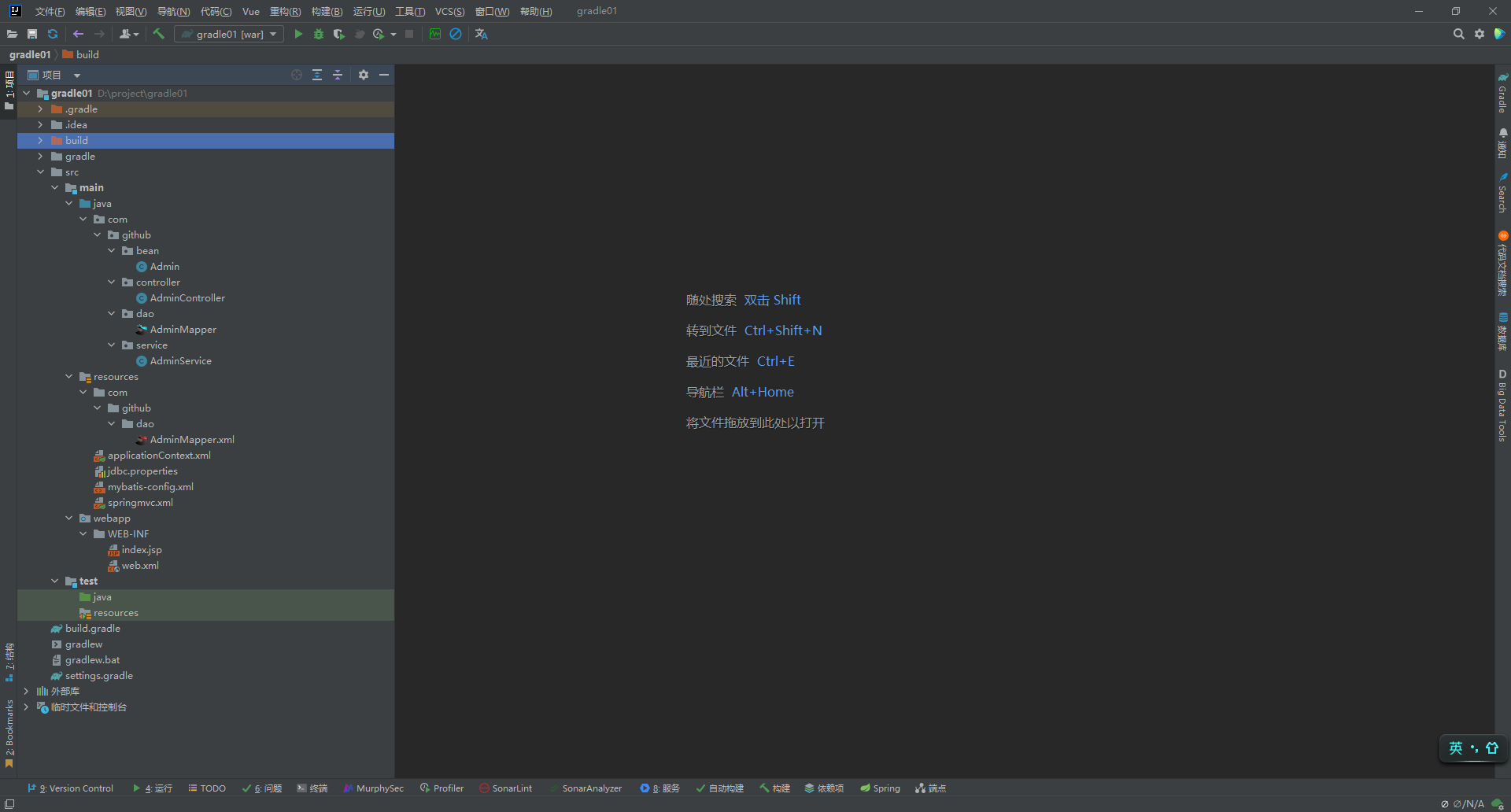Screen dimensions: 1511x812
Task: Open the 编辑(E) menu
Action: [x=91, y=11]
